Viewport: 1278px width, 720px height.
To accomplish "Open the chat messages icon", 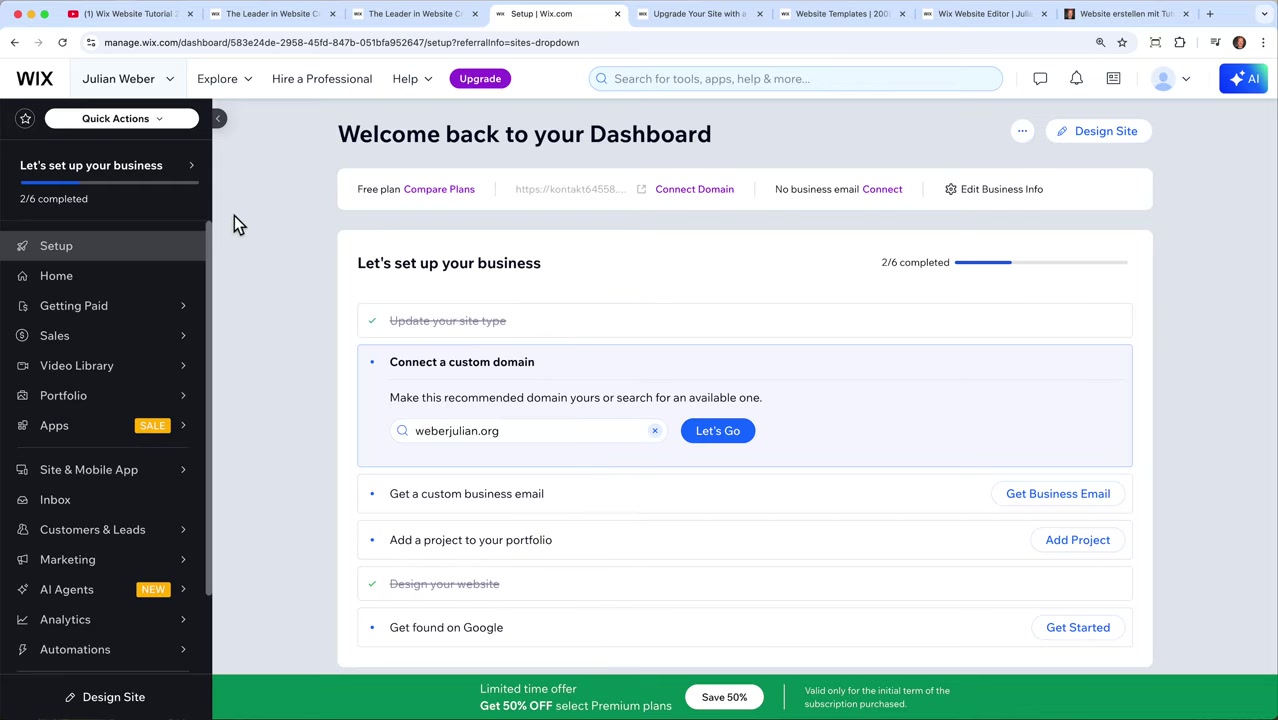I will pyautogui.click(x=1040, y=79).
